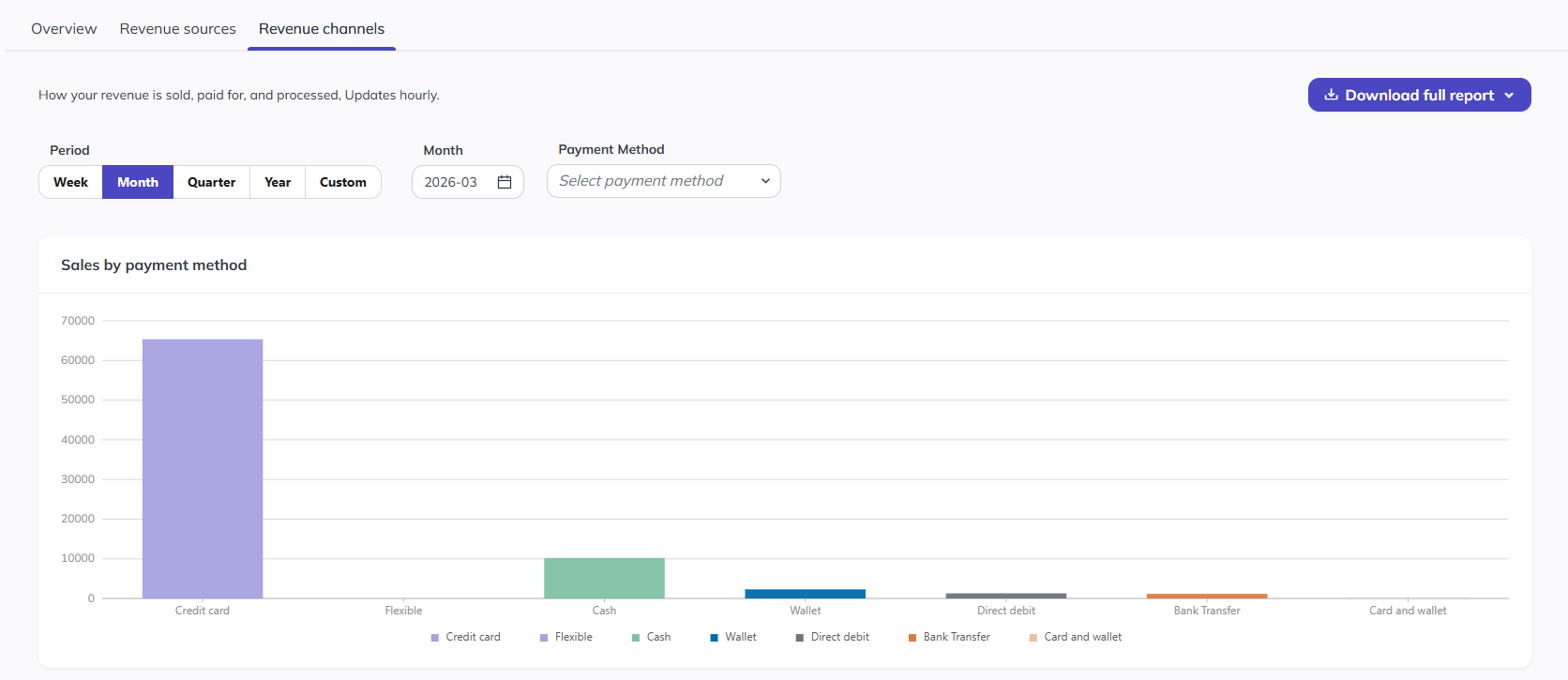Toggle Bank Transfer legend entry
1568x680 pixels.
click(949, 637)
